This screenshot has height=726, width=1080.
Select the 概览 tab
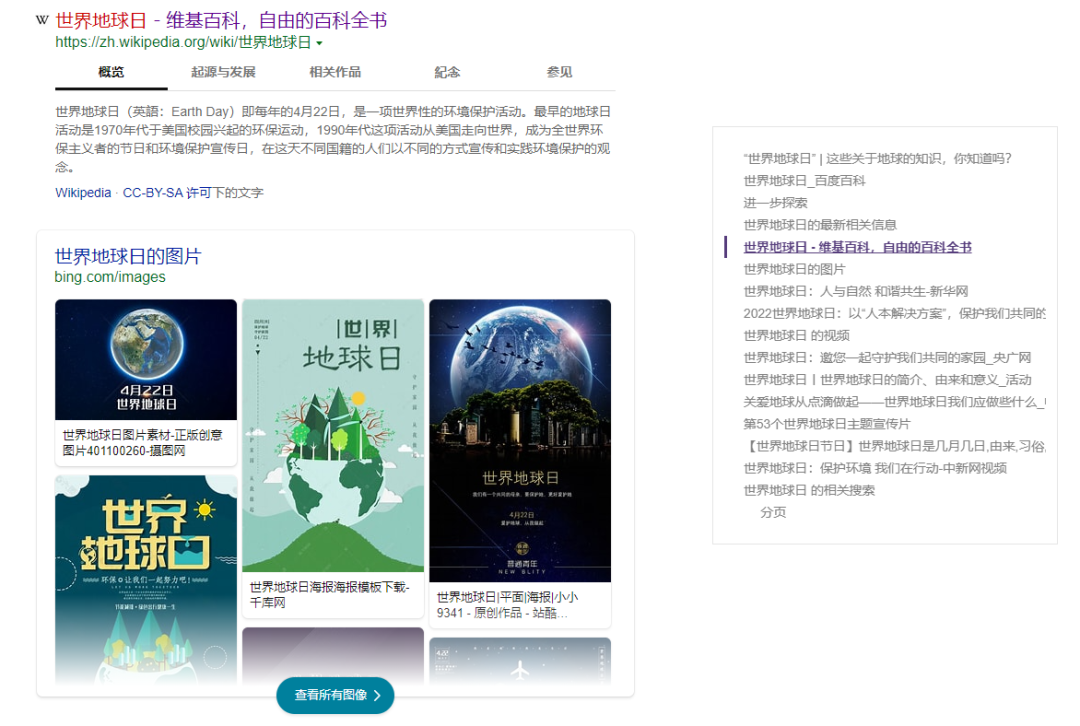pyautogui.click(x=111, y=72)
